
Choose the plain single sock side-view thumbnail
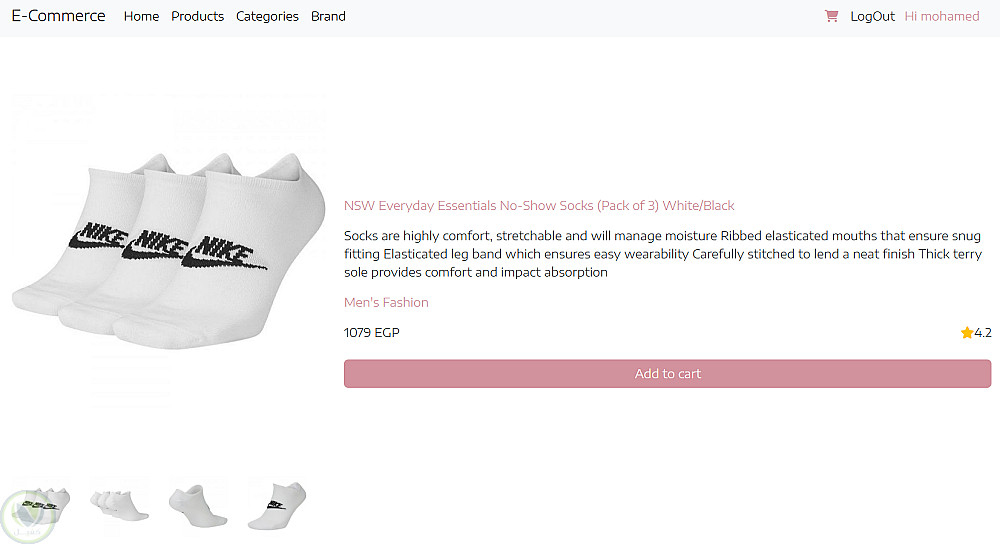pos(198,505)
